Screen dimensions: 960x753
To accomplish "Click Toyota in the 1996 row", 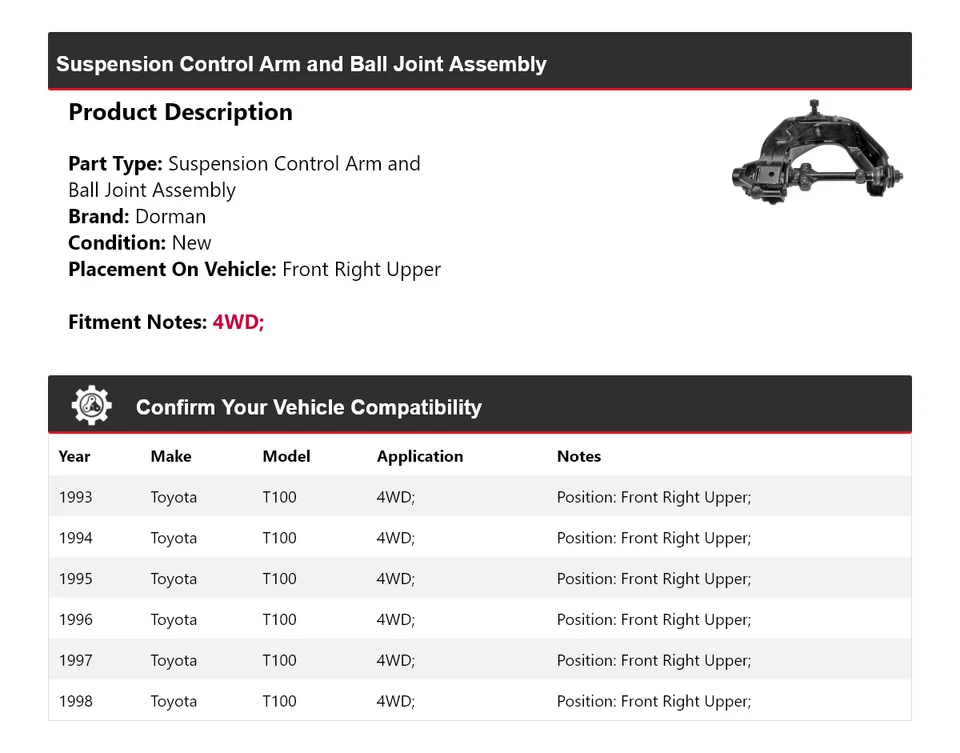I will [x=174, y=620].
